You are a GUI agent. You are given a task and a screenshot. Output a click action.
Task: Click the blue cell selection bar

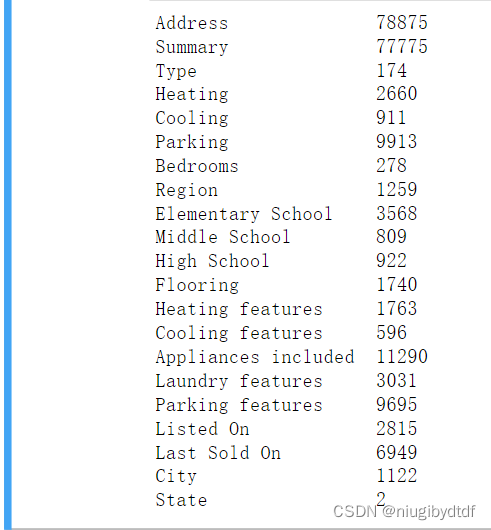coord(8,265)
